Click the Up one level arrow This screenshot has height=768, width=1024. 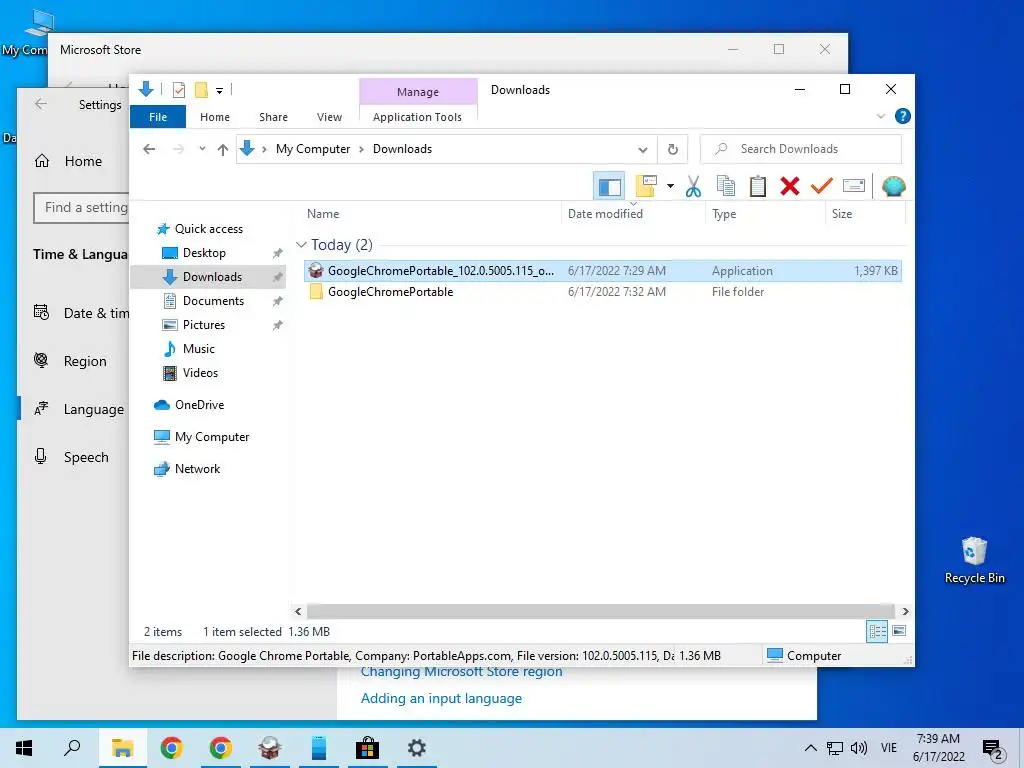[x=223, y=150]
